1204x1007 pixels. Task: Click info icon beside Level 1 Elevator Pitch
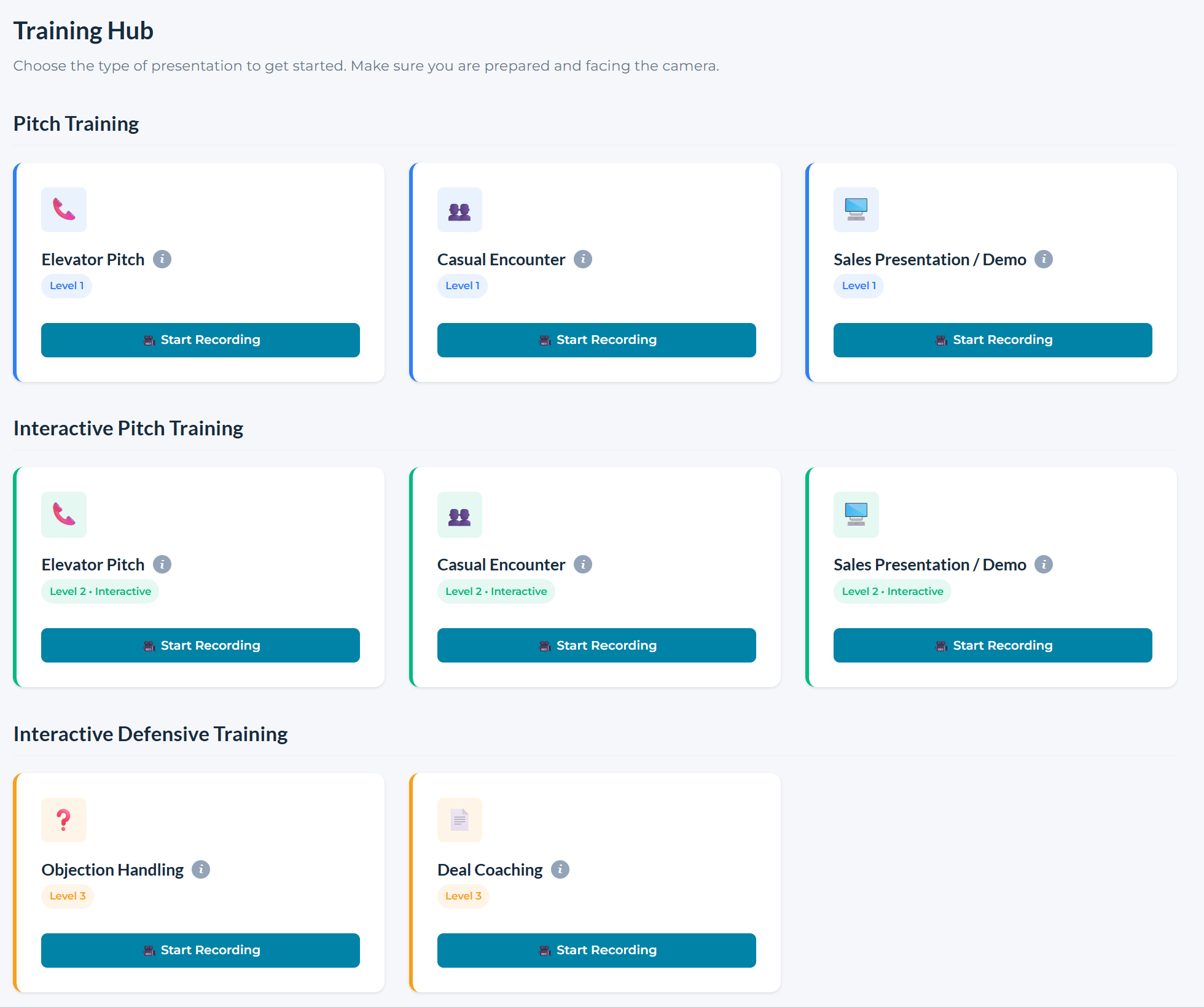point(162,259)
